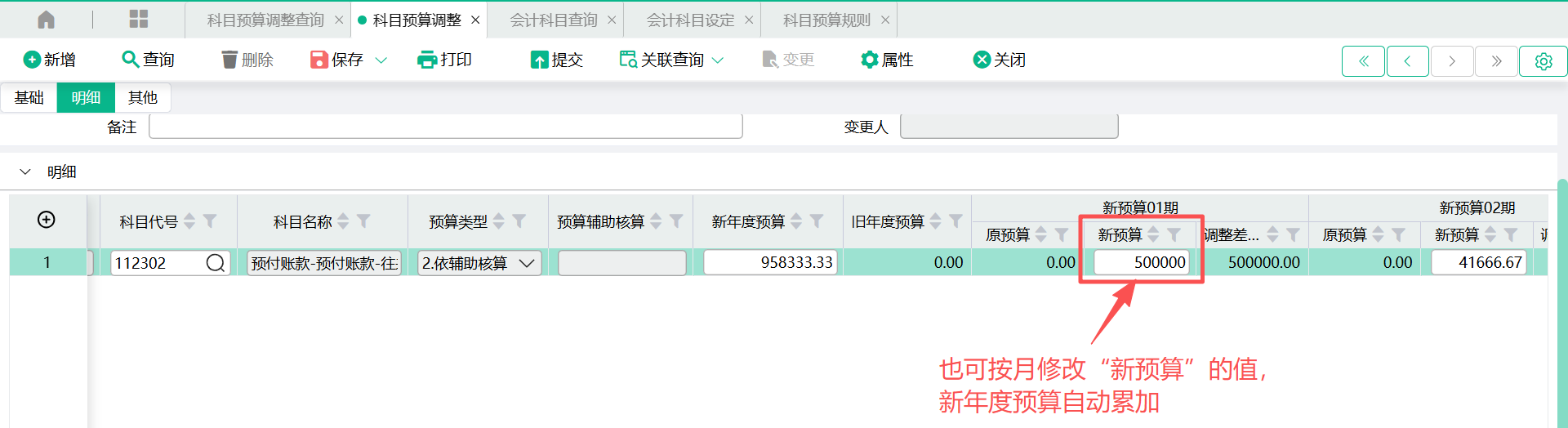Open the app grid menu icon
1568x428 pixels.
[139, 20]
